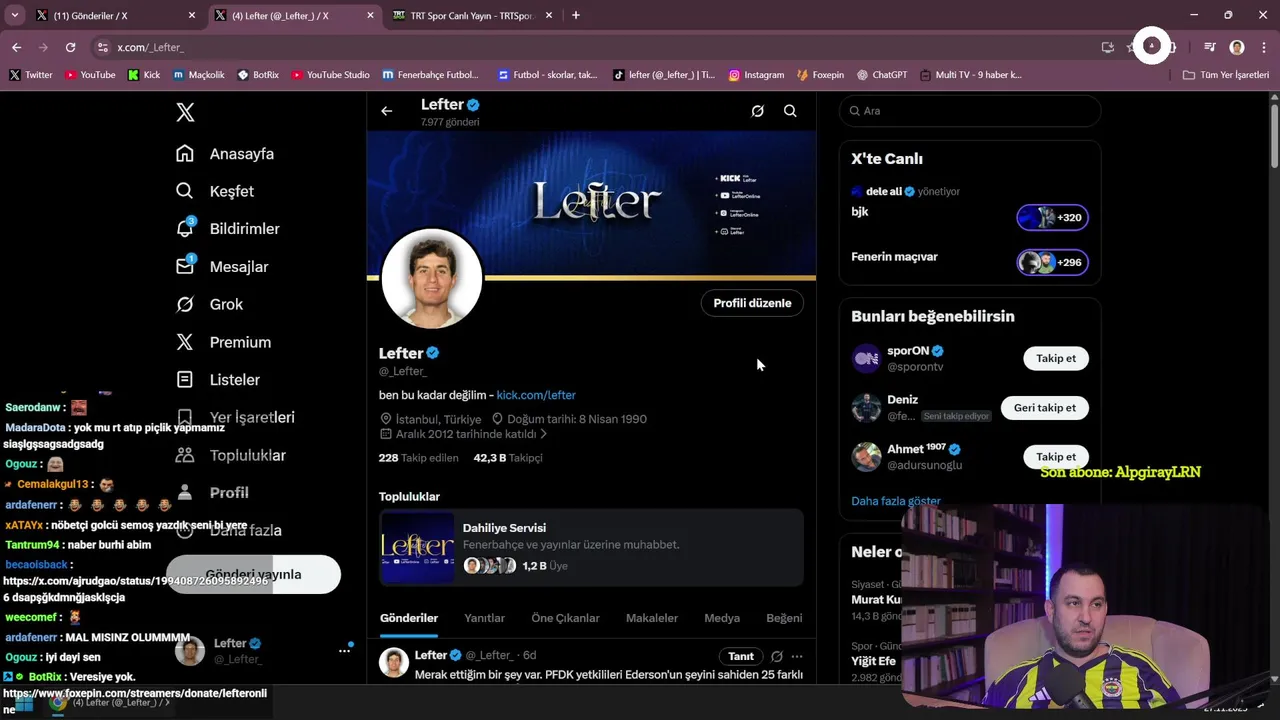Viewport: 1280px width, 720px height.
Task: Reload page with refresh icon
Action: pyautogui.click(x=70, y=47)
